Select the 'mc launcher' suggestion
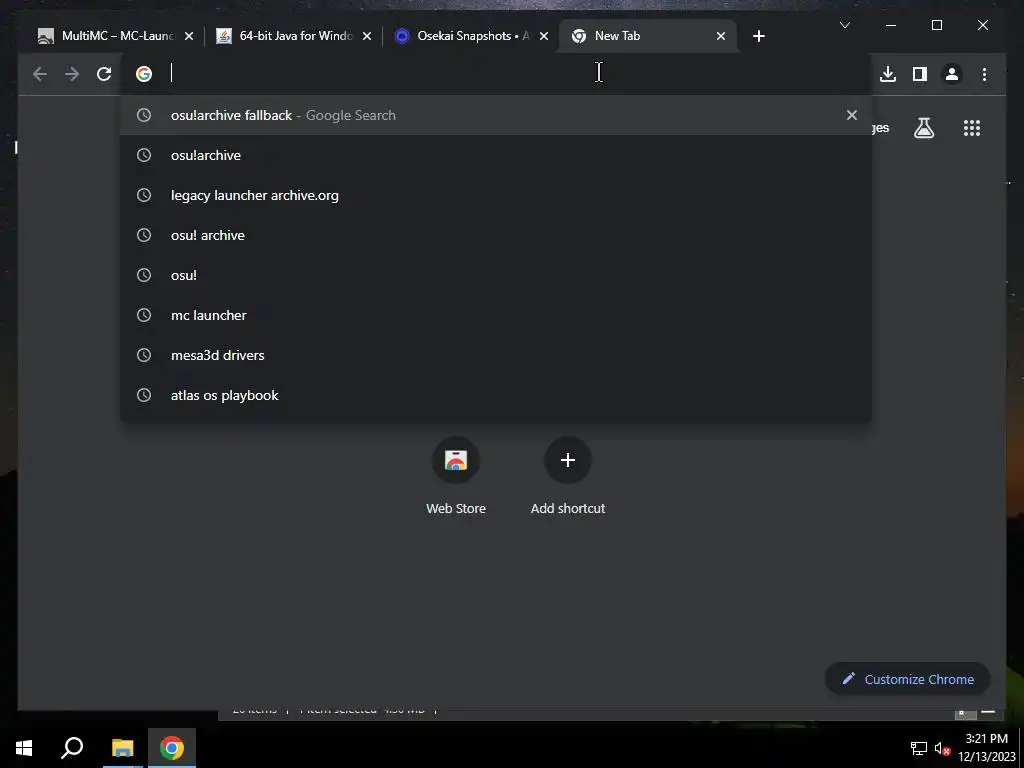The width and height of the screenshot is (1024, 768). pos(496,315)
